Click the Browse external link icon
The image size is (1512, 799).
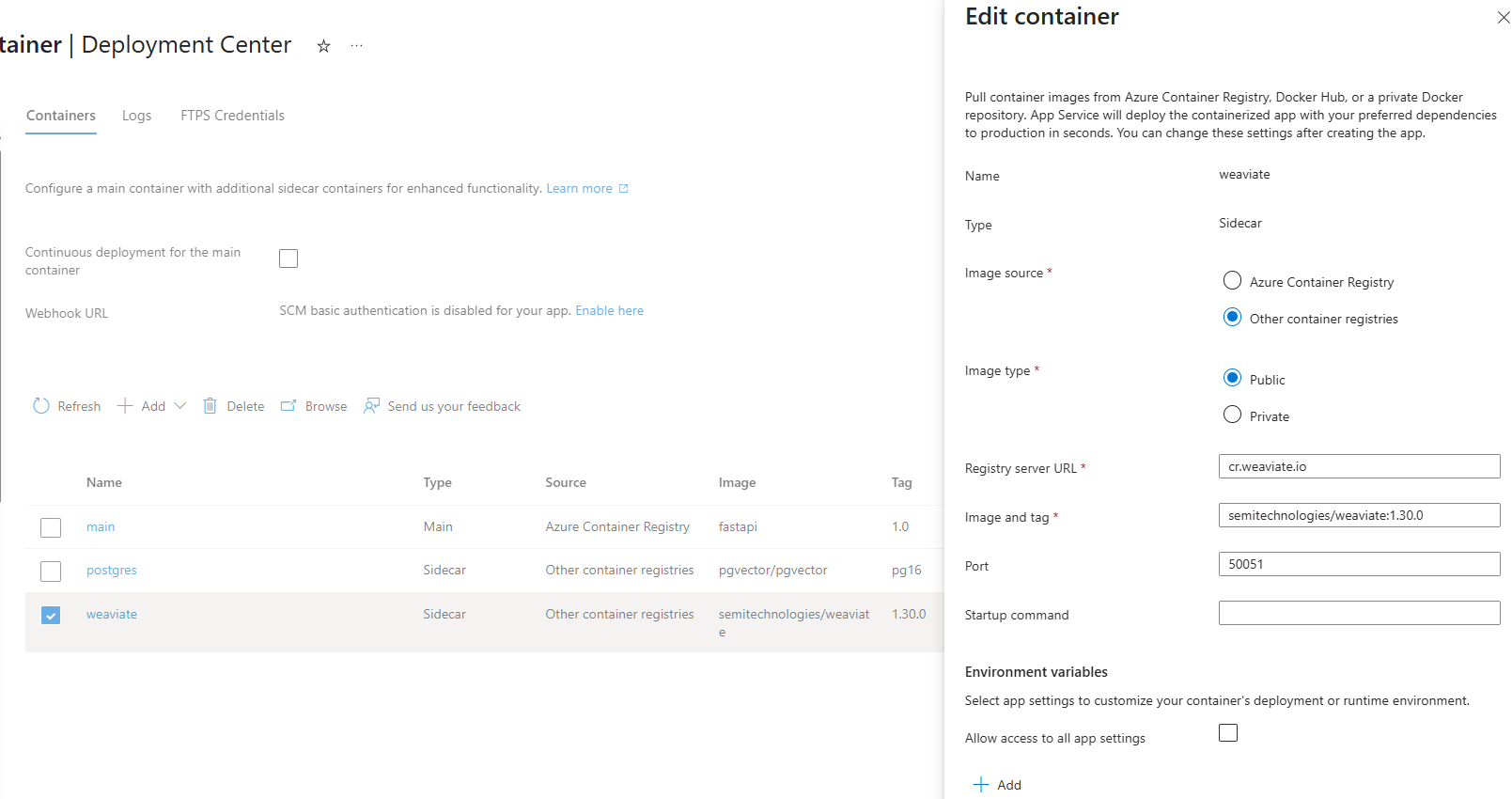288,406
